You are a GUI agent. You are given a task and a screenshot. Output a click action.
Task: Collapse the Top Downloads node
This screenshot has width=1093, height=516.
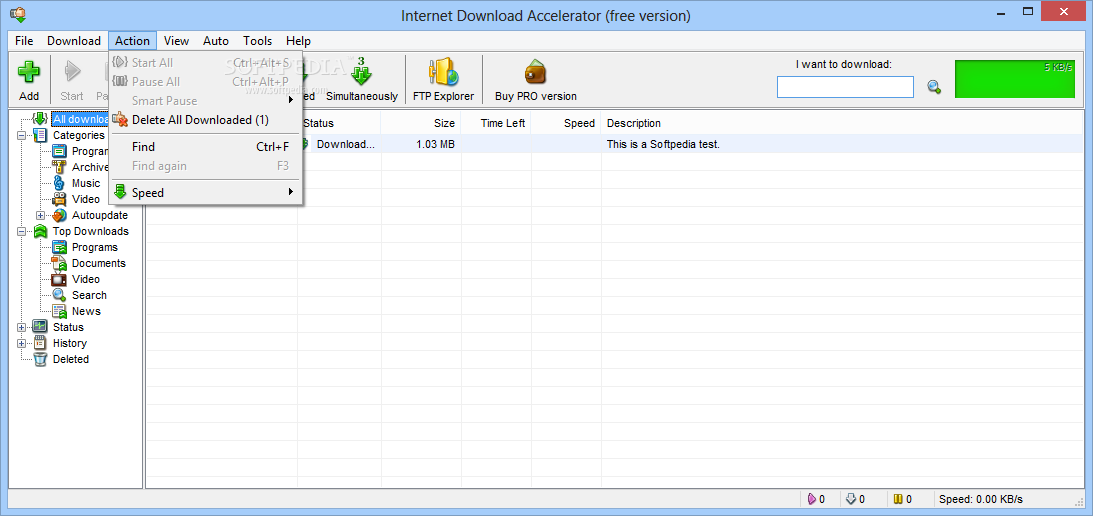(22, 232)
